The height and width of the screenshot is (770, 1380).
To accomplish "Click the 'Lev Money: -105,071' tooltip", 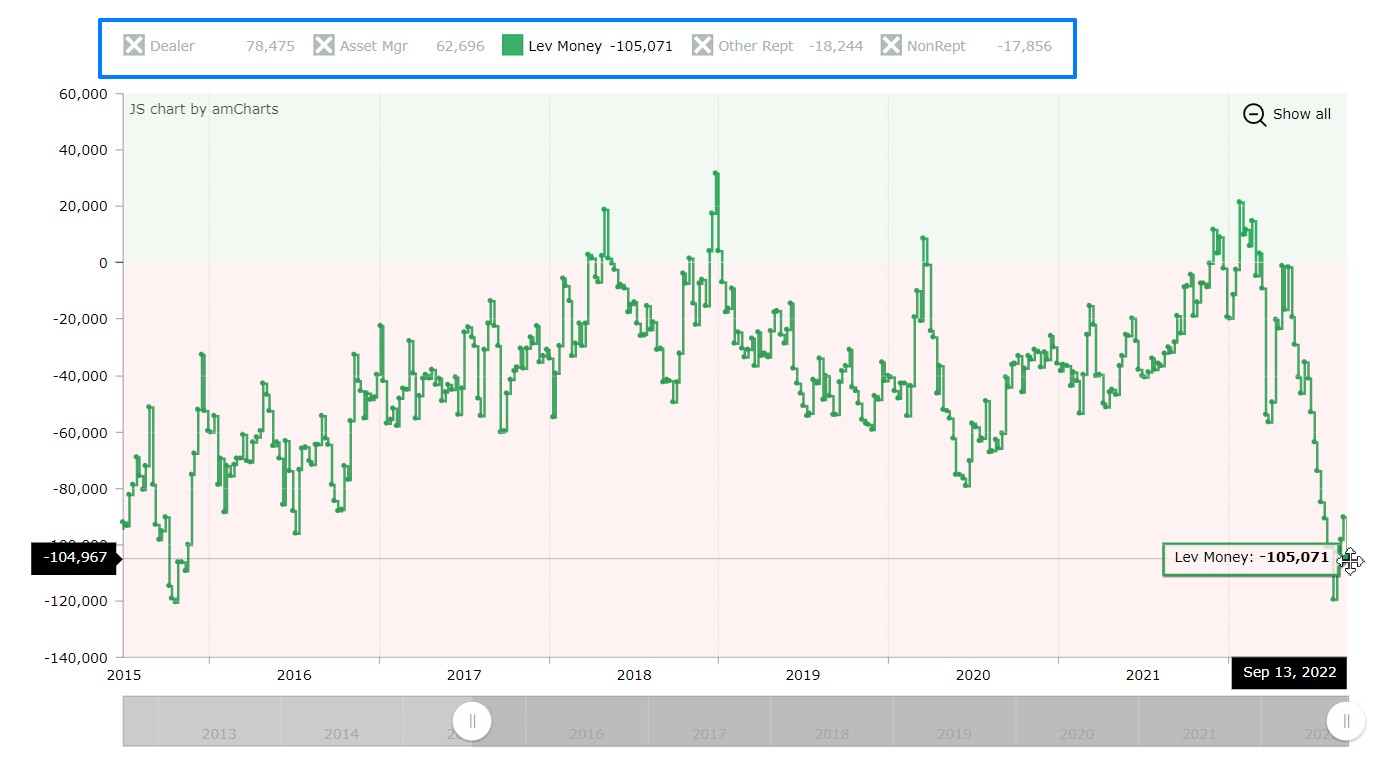I will tap(1250, 558).
